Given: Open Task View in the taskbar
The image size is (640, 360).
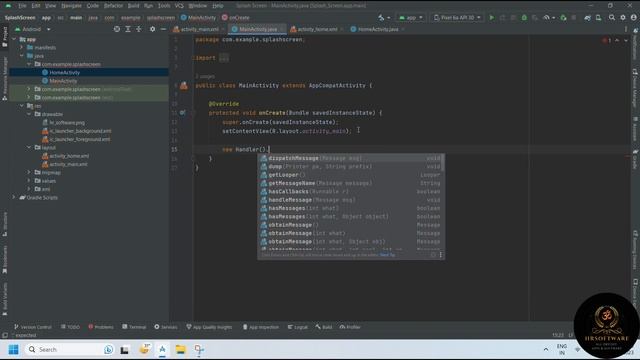Looking at the screenshot, I should click(124, 350).
